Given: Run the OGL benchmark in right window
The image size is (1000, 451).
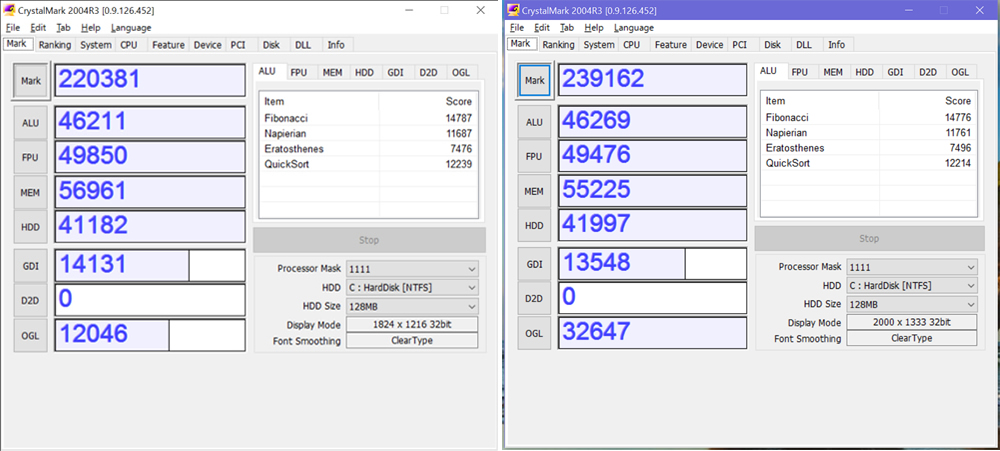Looking at the screenshot, I should [534, 333].
